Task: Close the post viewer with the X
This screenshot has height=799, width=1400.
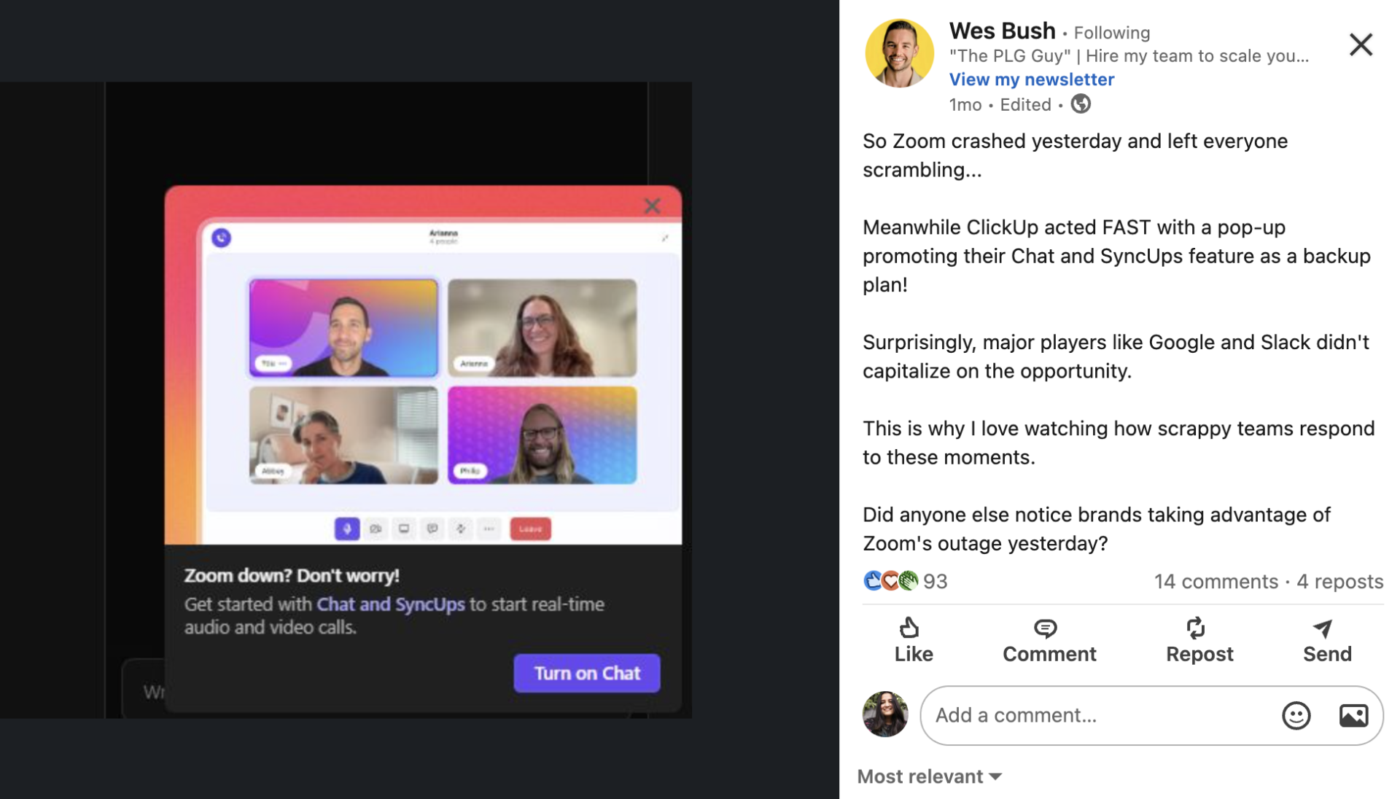Action: [1361, 44]
